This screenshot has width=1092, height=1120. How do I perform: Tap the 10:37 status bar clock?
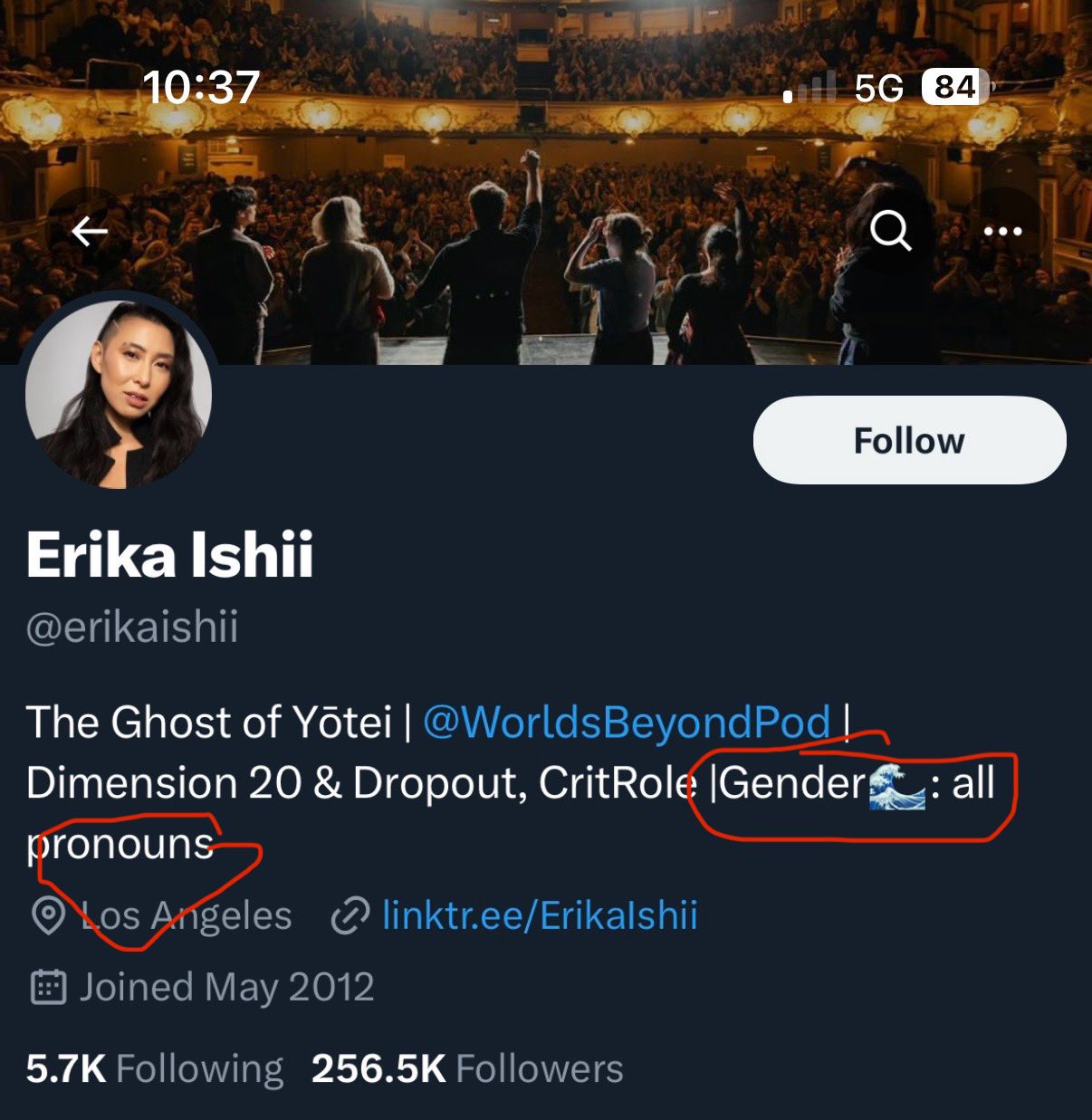[x=201, y=87]
